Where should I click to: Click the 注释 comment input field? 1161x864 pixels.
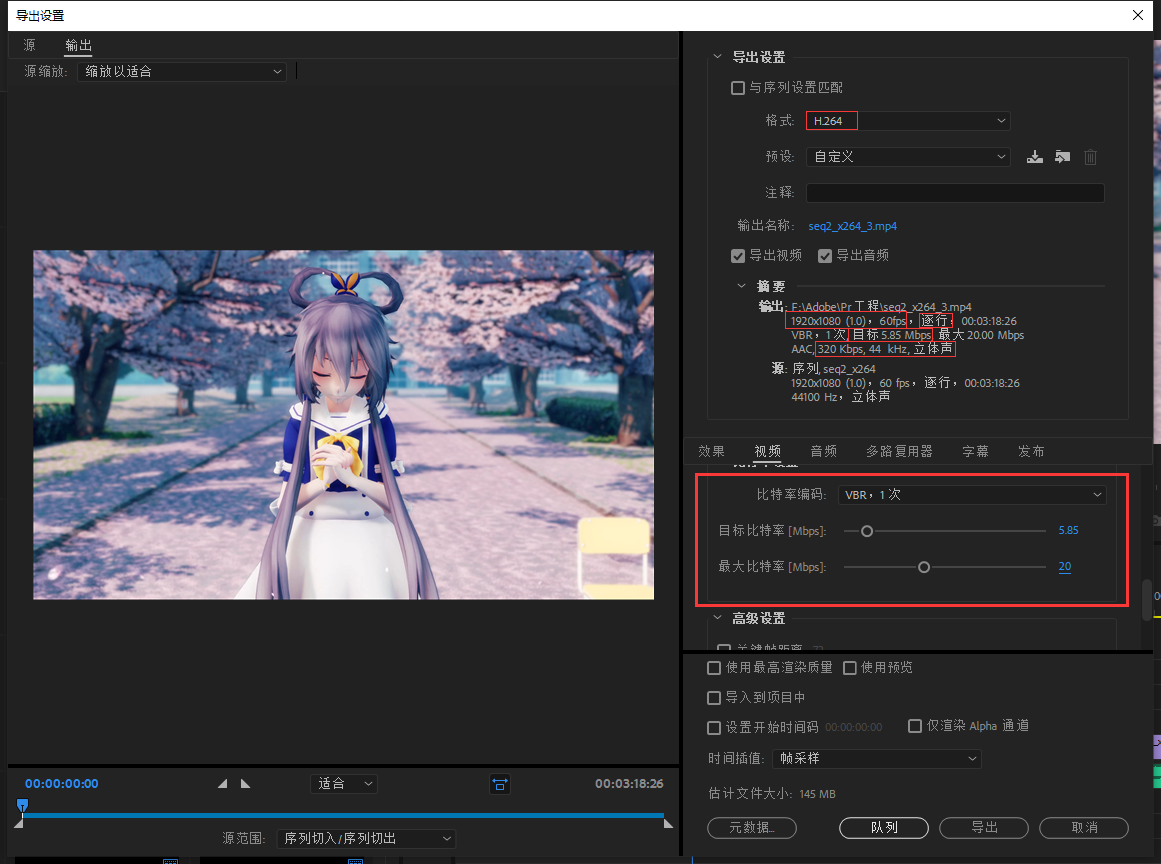coord(955,192)
